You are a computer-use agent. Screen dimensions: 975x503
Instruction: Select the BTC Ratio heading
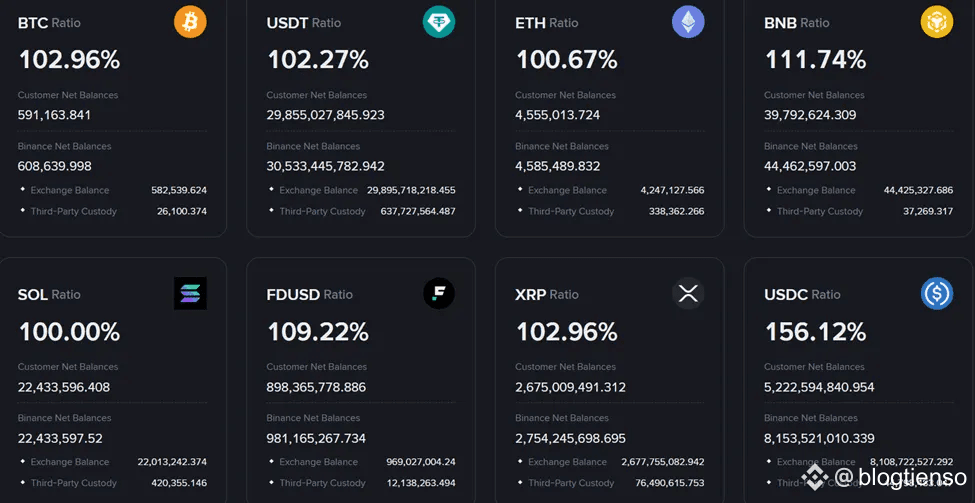(x=49, y=23)
